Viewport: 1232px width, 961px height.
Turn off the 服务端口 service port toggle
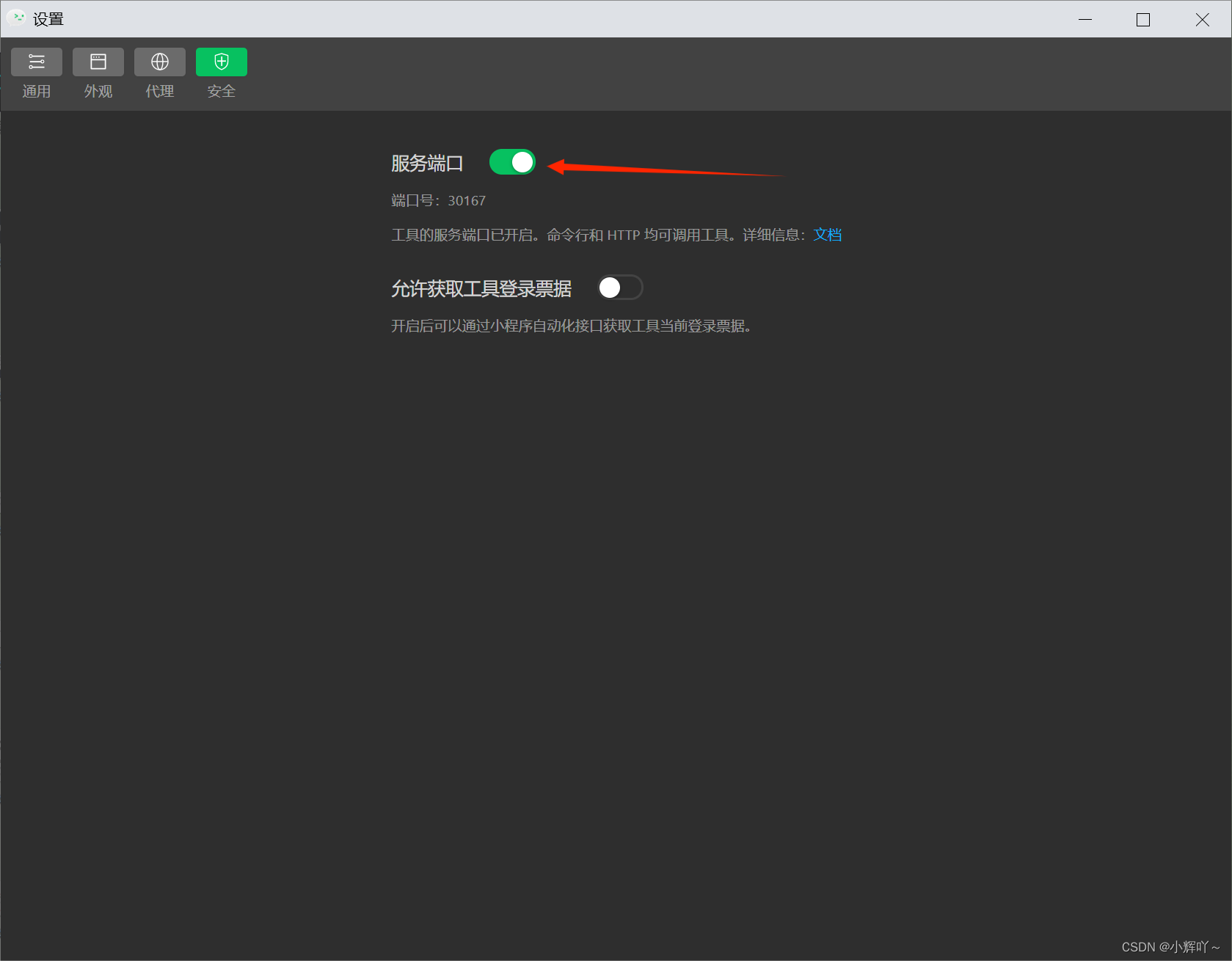[512, 162]
